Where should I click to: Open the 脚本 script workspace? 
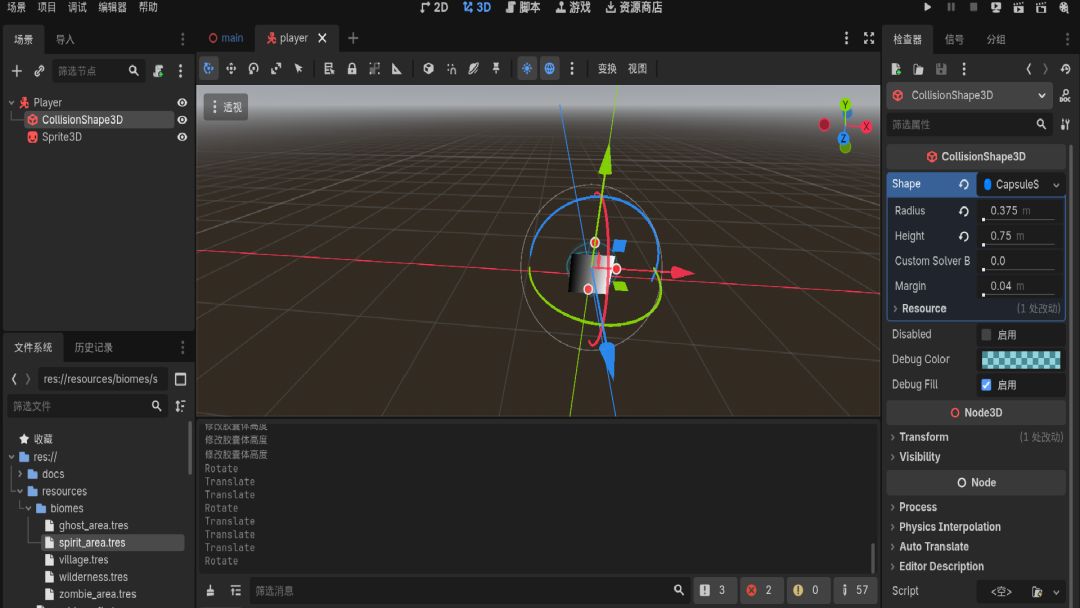point(523,8)
